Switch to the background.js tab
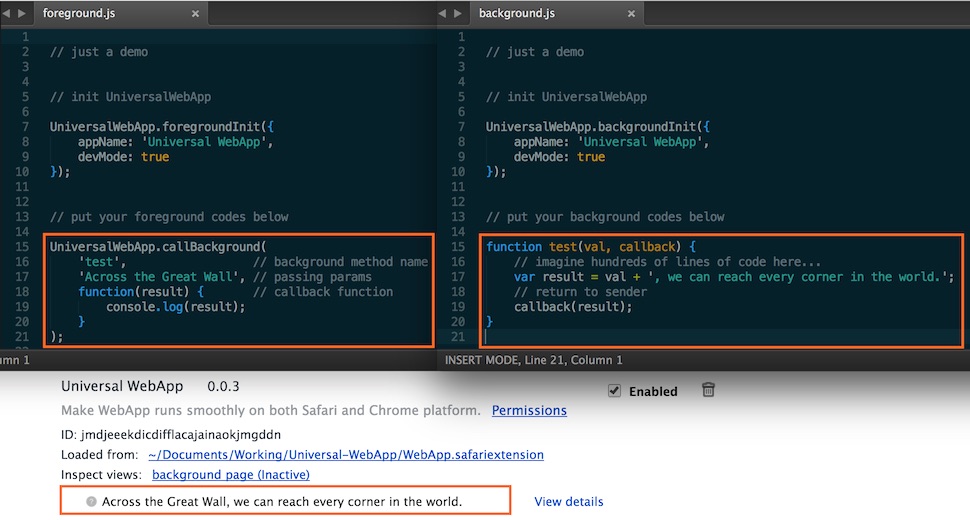 [x=556, y=13]
